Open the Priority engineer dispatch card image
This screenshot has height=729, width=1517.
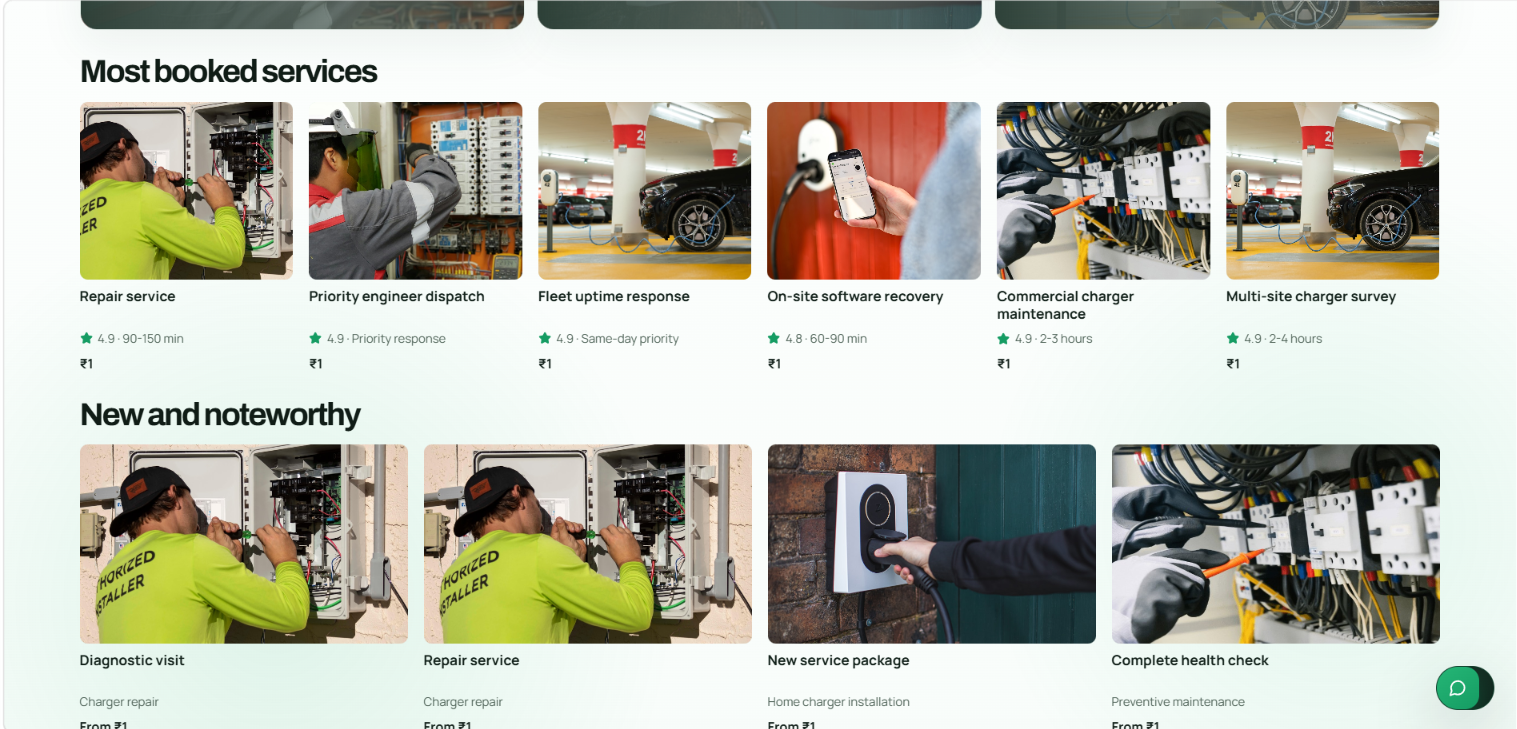415,191
